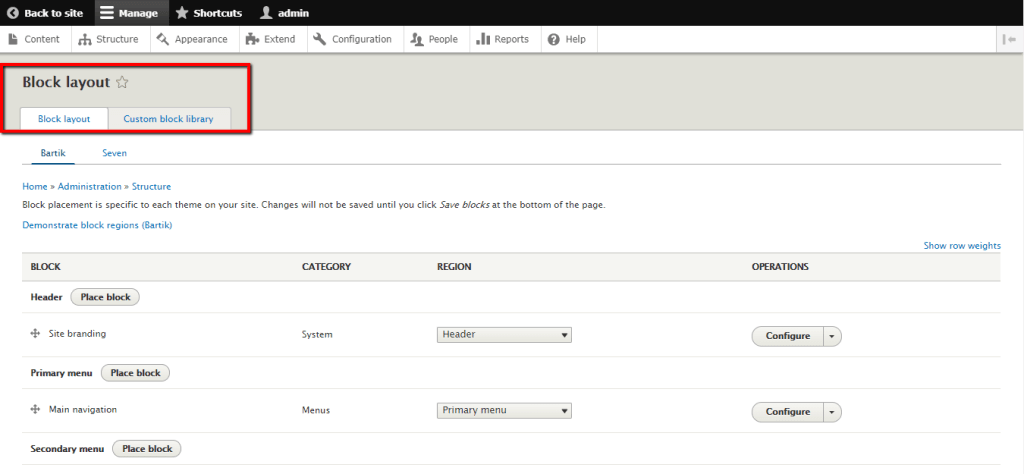Click the Back to site arrow icon
Screen dimensions: 1024x474
(12, 13)
